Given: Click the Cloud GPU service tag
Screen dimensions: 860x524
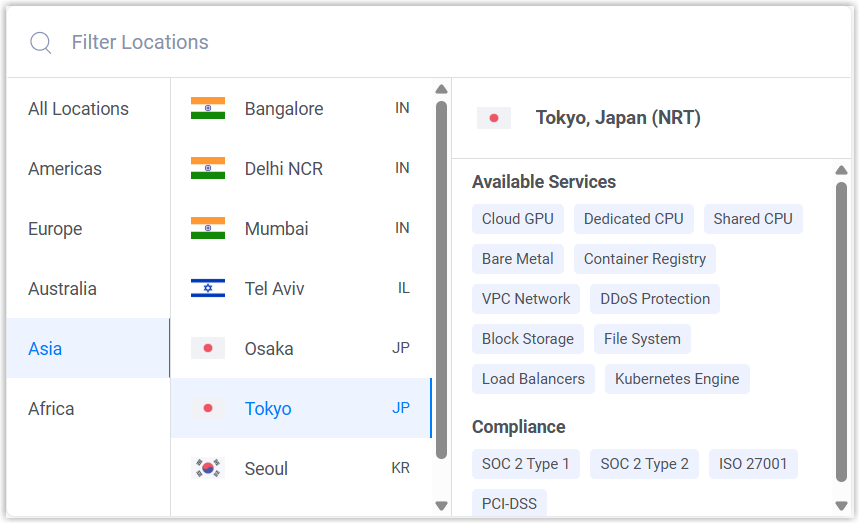Looking at the screenshot, I should pyautogui.click(x=517, y=219).
